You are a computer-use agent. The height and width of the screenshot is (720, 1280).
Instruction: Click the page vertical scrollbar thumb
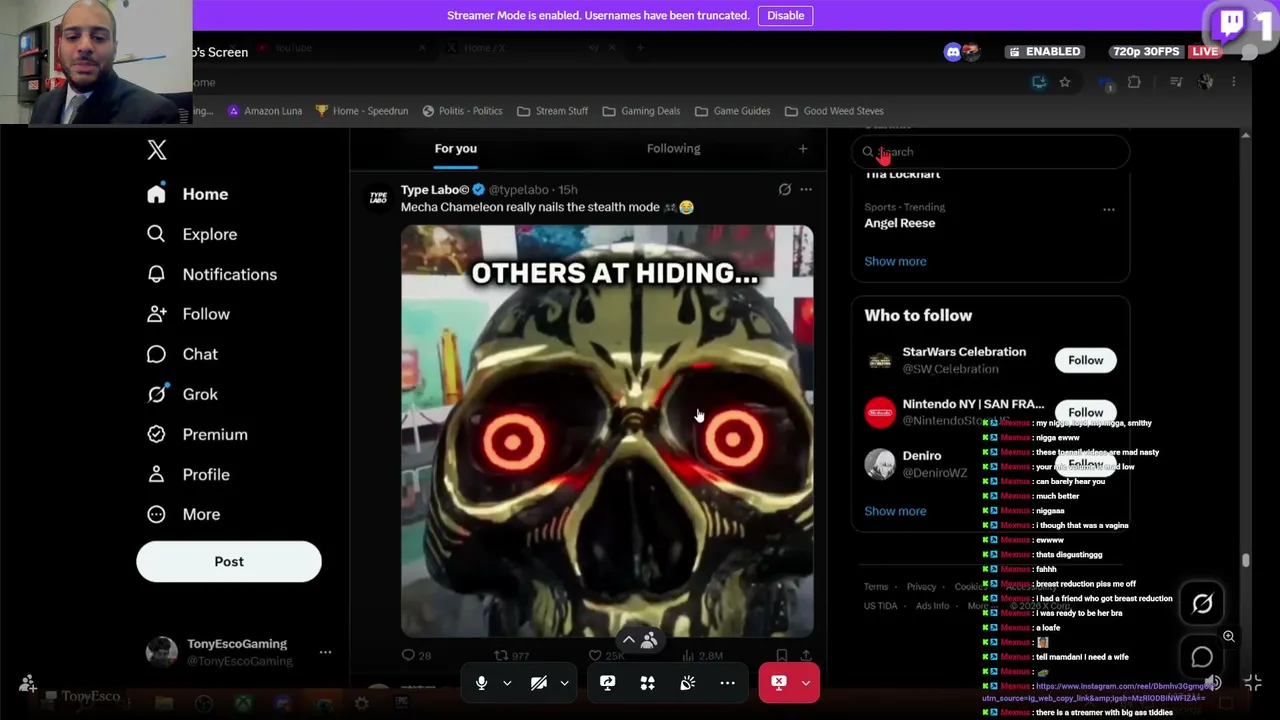pos(1245,561)
